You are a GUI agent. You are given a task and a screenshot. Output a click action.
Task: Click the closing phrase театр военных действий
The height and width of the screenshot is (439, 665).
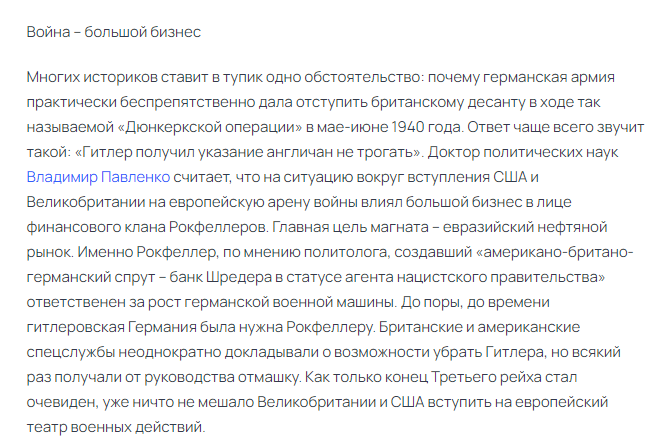tap(115, 427)
